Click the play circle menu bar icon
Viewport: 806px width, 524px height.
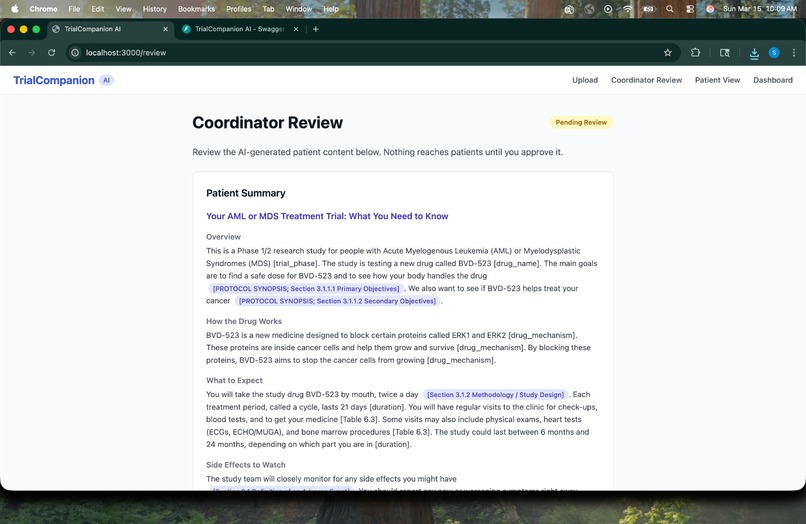coord(608,9)
